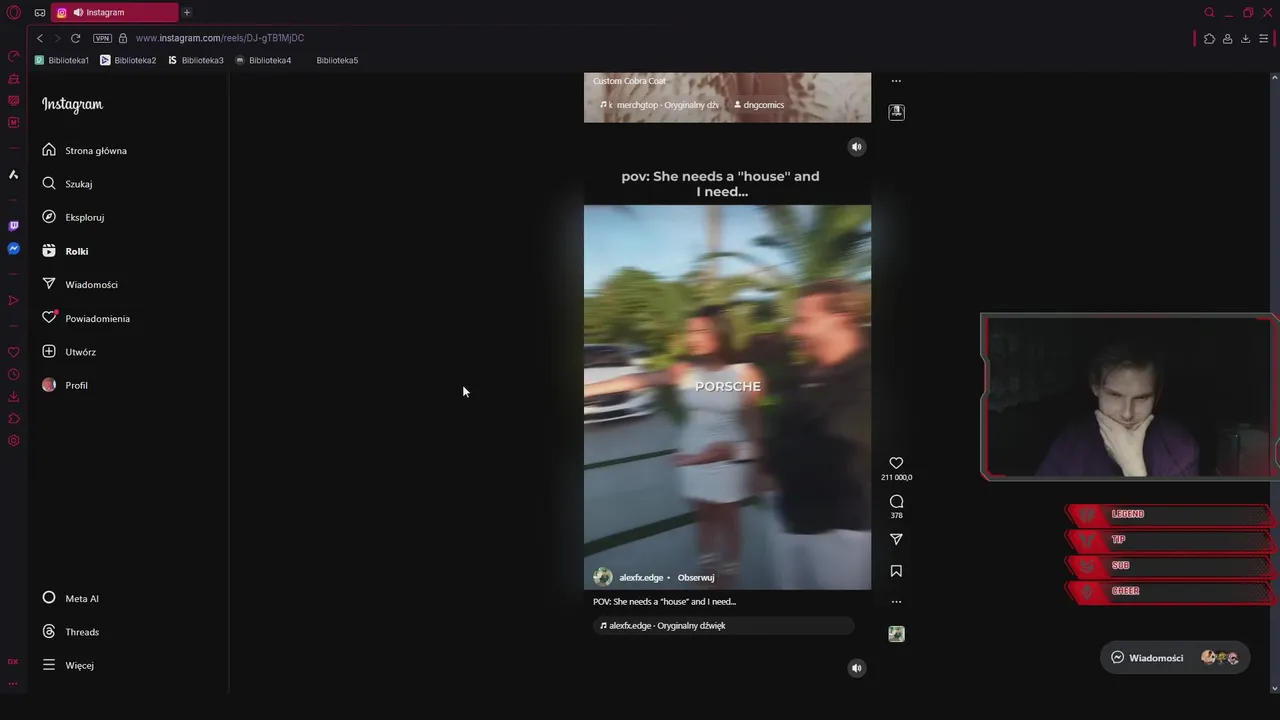Toggle sound on the lower reel
The height and width of the screenshot is (720, 1280).
856,668
